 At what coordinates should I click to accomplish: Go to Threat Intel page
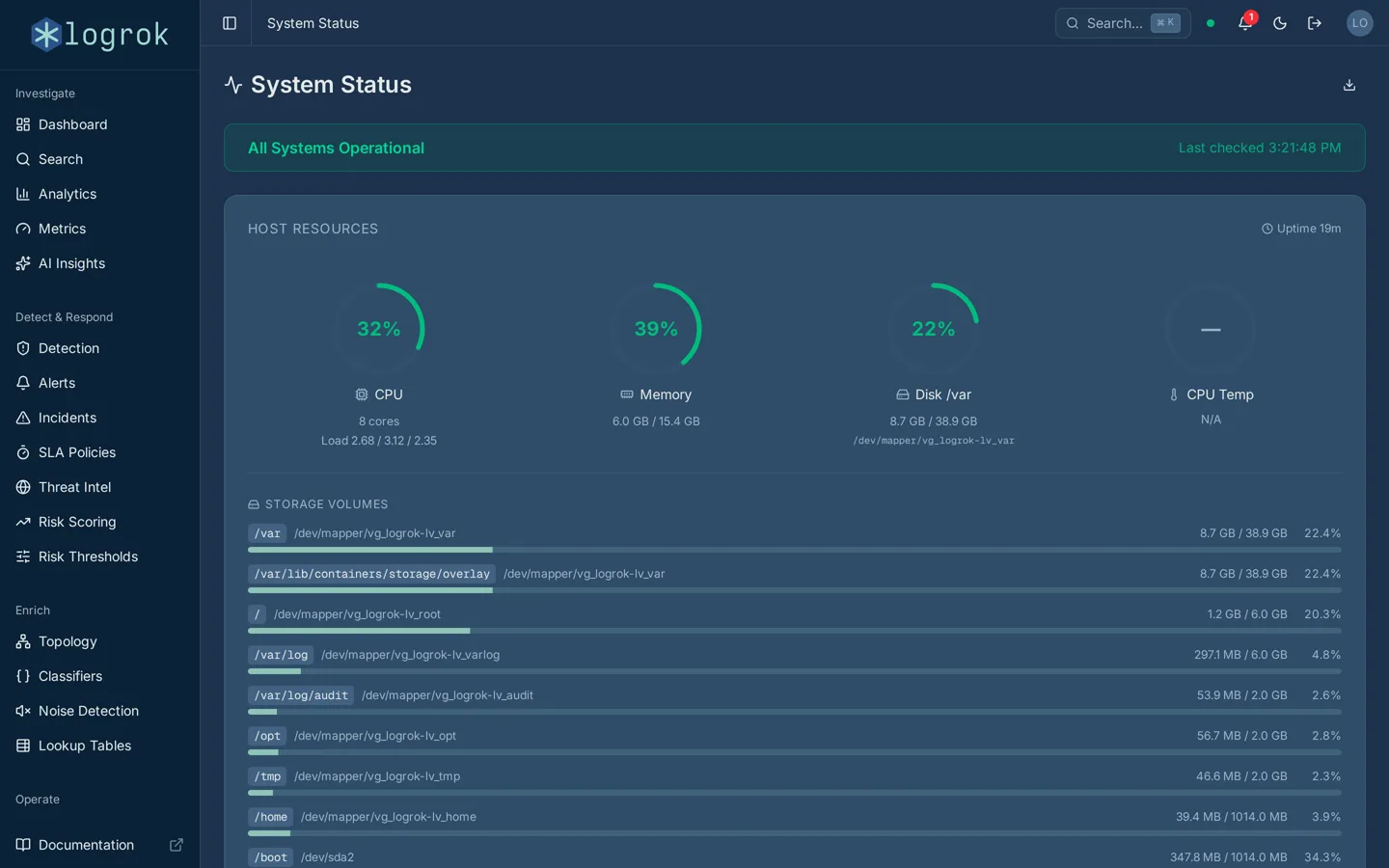99,487
